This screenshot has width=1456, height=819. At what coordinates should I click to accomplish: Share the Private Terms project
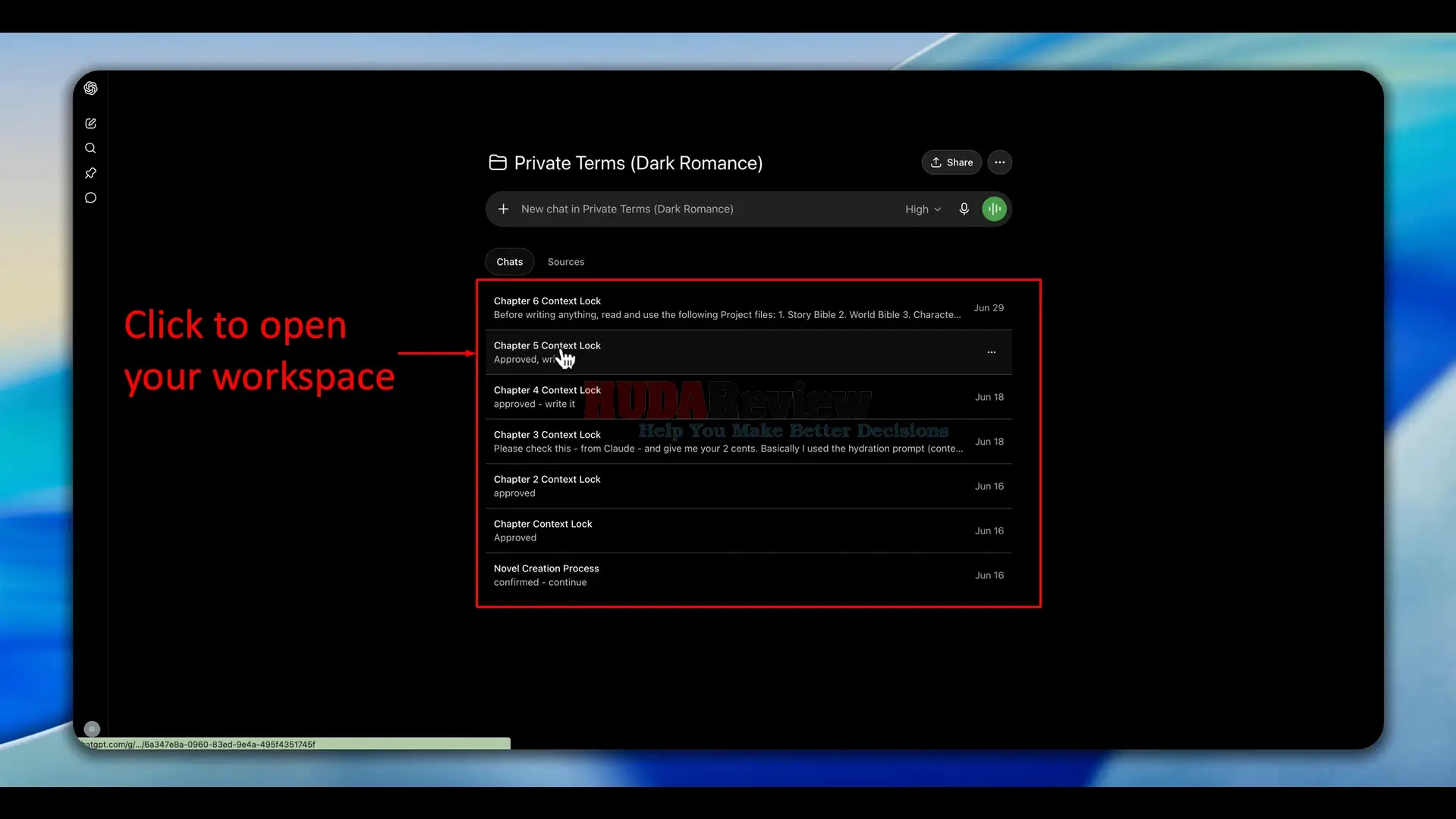[951, 162]
